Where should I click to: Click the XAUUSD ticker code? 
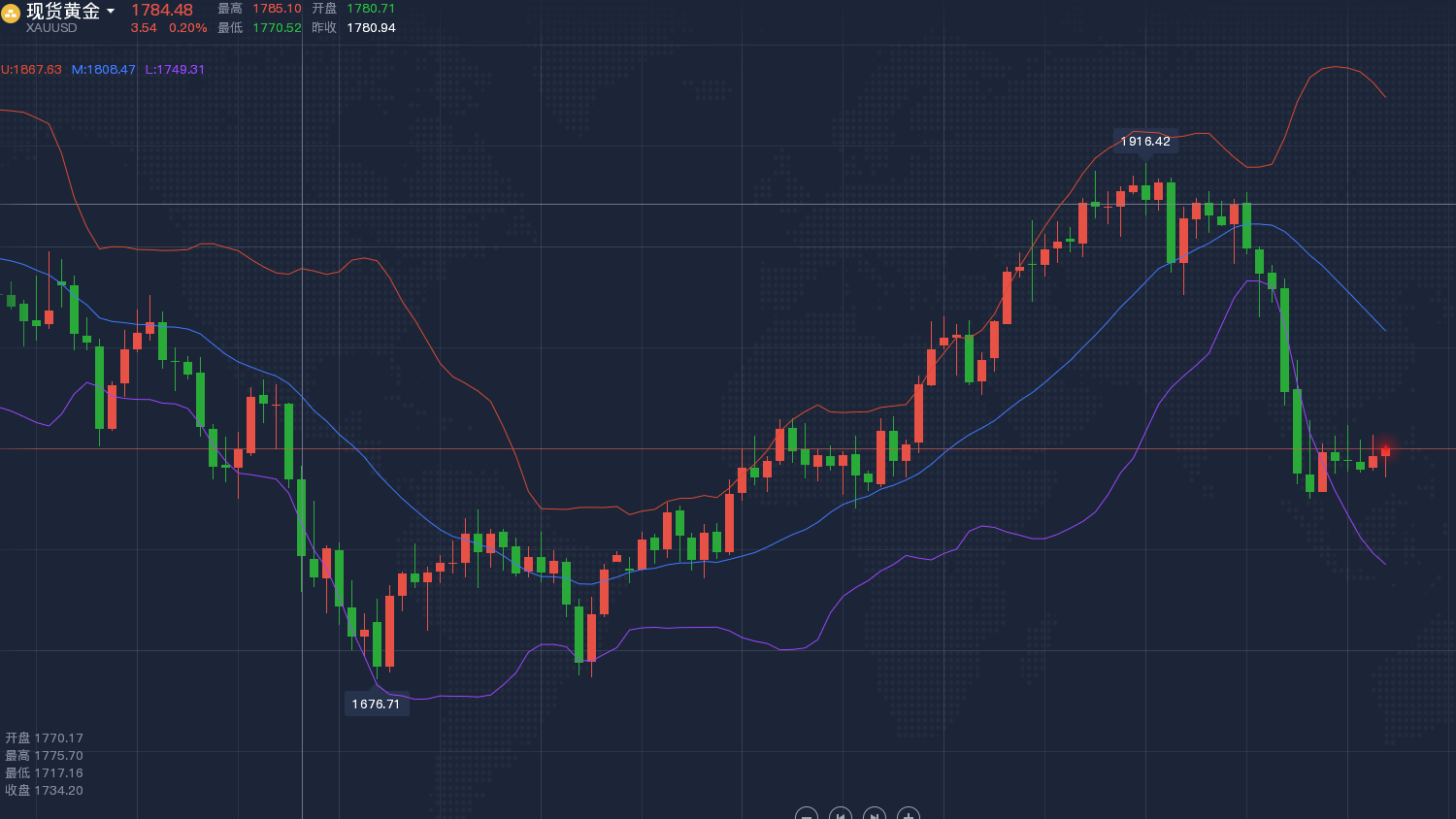coord(51,28)
